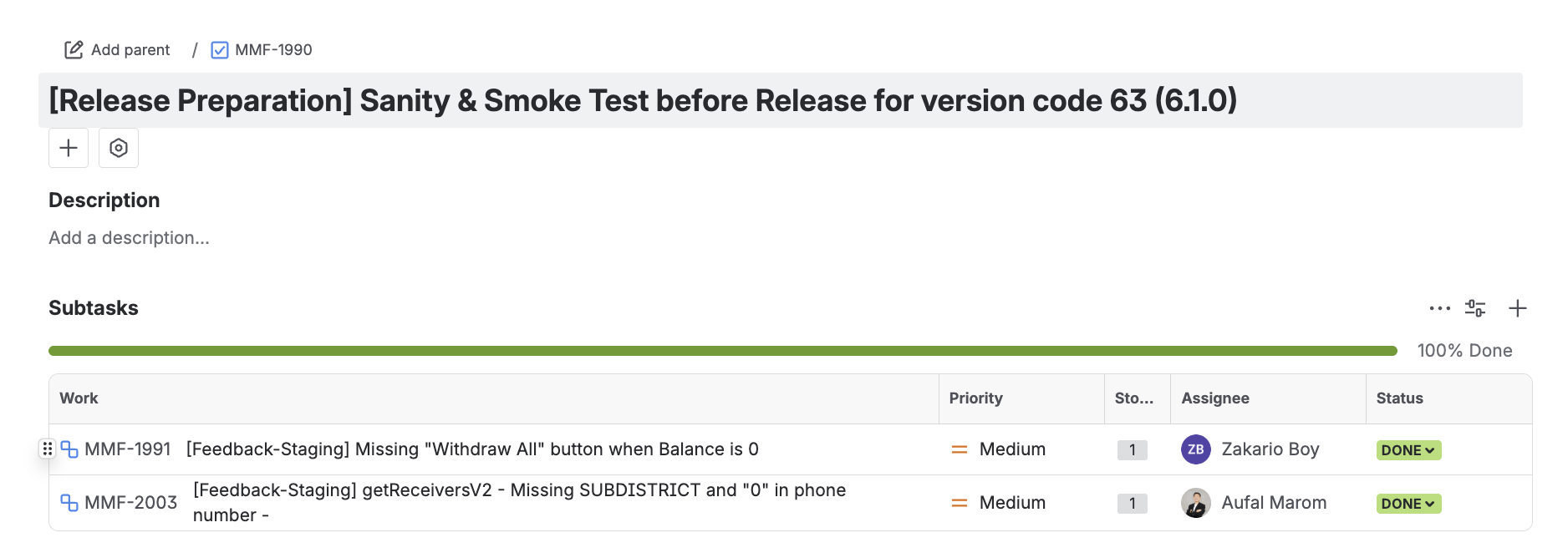Click the hexagon apps icon below title
The width and height of the screenshot is (1568, 558).
click(x=119, y=148)
